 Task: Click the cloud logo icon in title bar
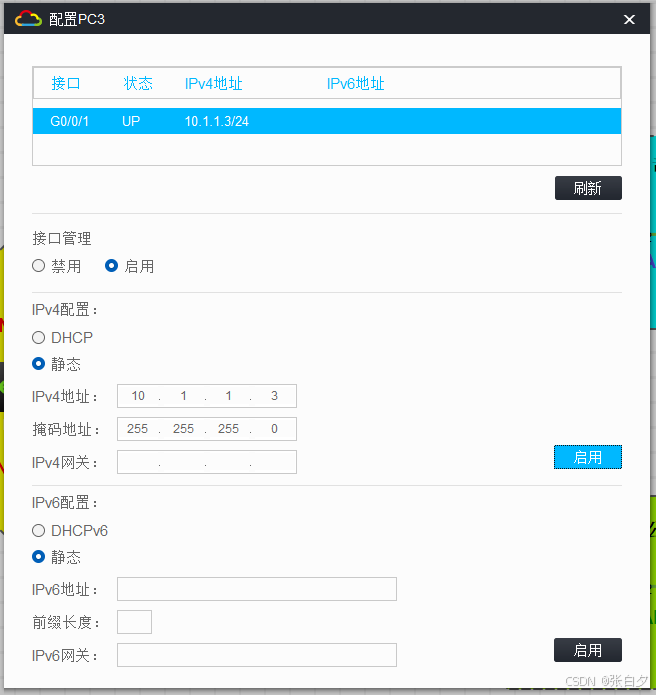28,19
